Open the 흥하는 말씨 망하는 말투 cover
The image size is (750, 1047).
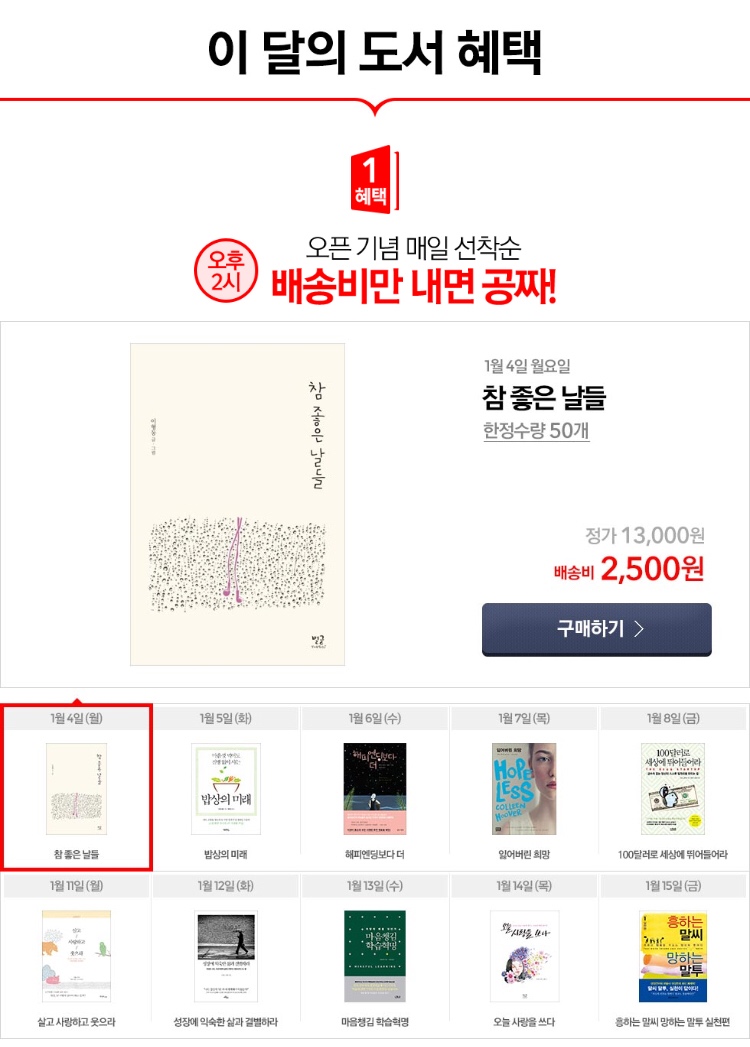pos(673,956)
